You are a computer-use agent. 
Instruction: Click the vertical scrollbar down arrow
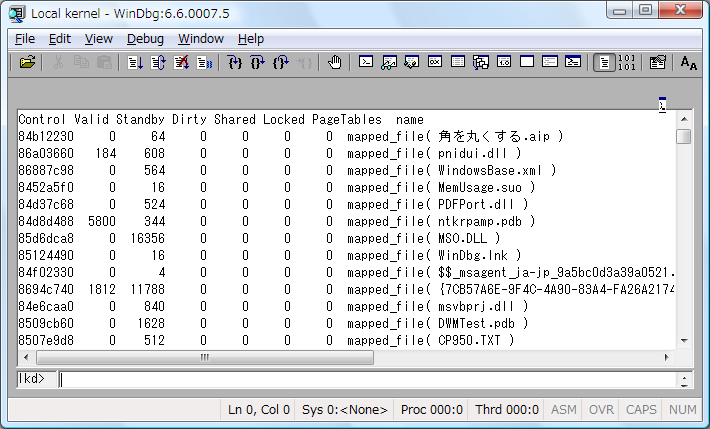point(684,341)
